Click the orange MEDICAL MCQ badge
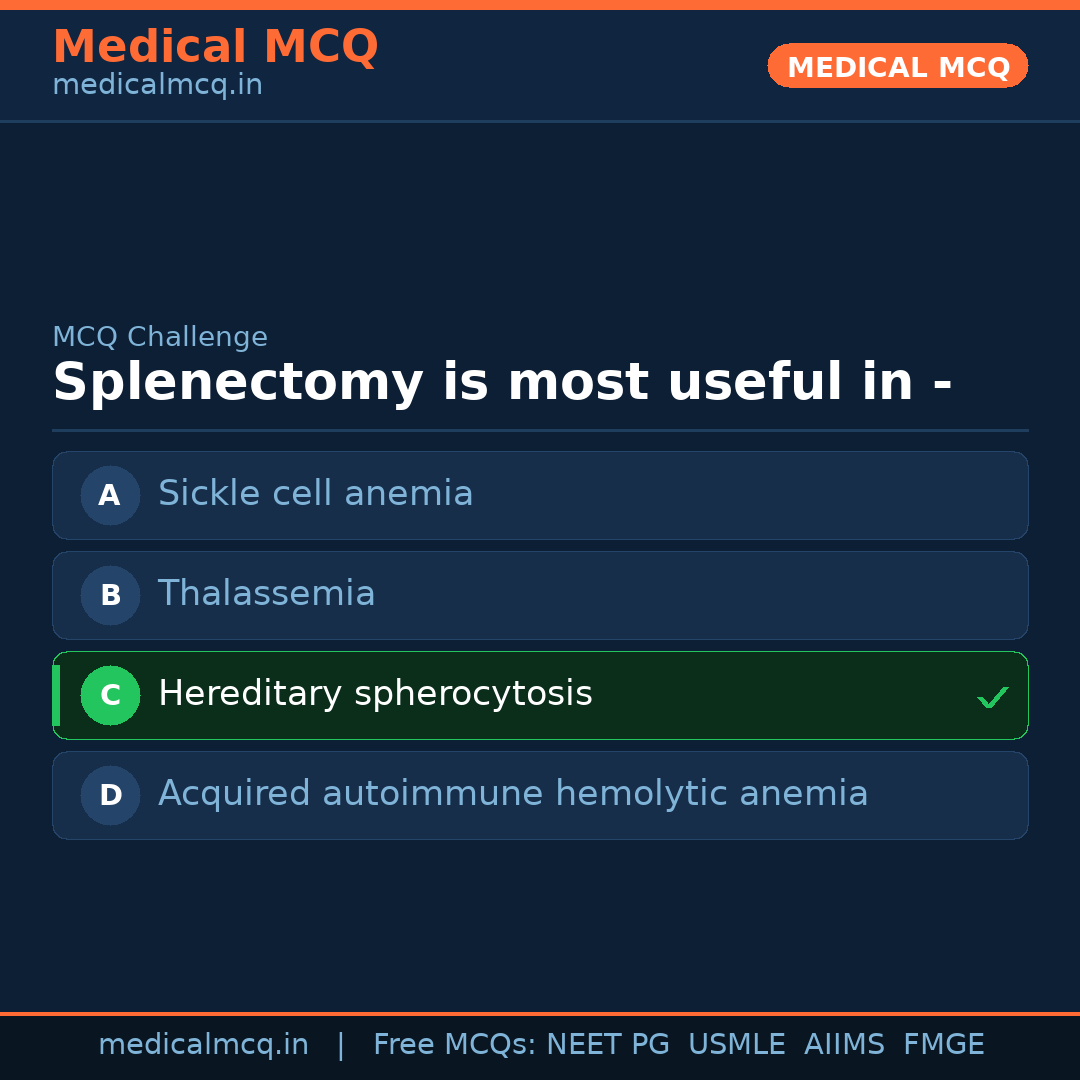Screen dimensions: 1080x1080 (x=898, y=66)
